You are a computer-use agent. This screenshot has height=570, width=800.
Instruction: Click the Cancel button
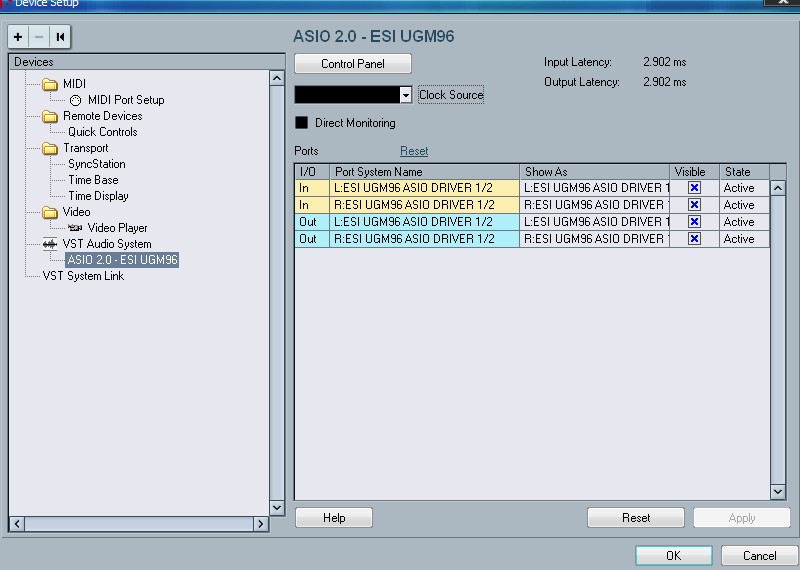(760, 556)
